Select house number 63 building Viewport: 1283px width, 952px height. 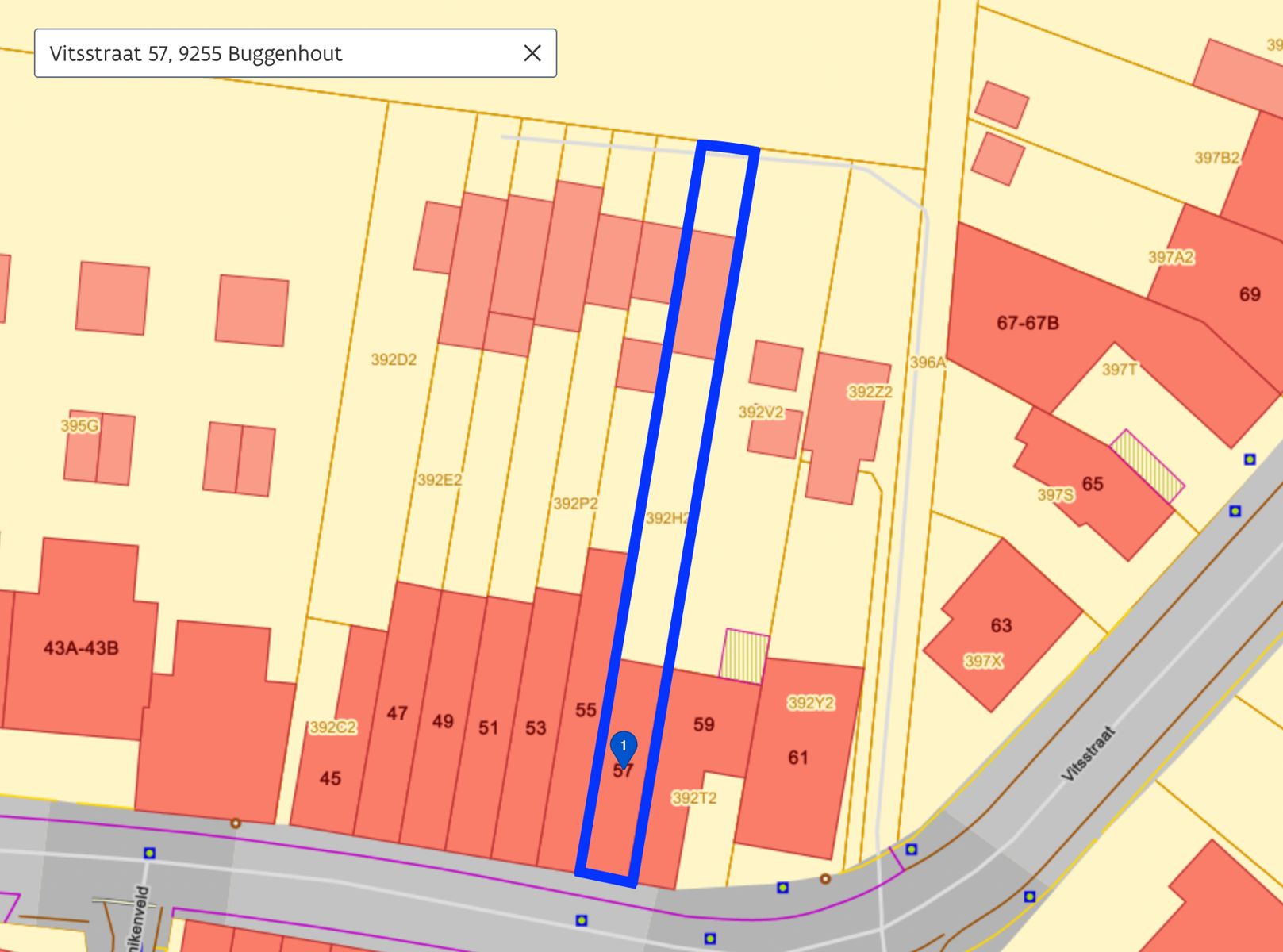click(1001, 625)
